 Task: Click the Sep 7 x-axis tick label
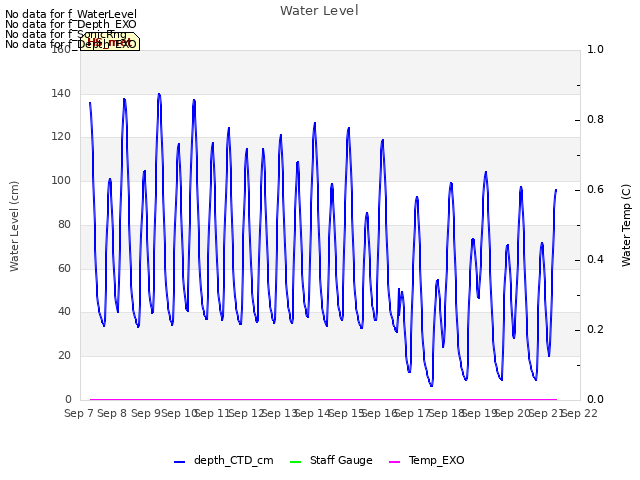(79, 413)
